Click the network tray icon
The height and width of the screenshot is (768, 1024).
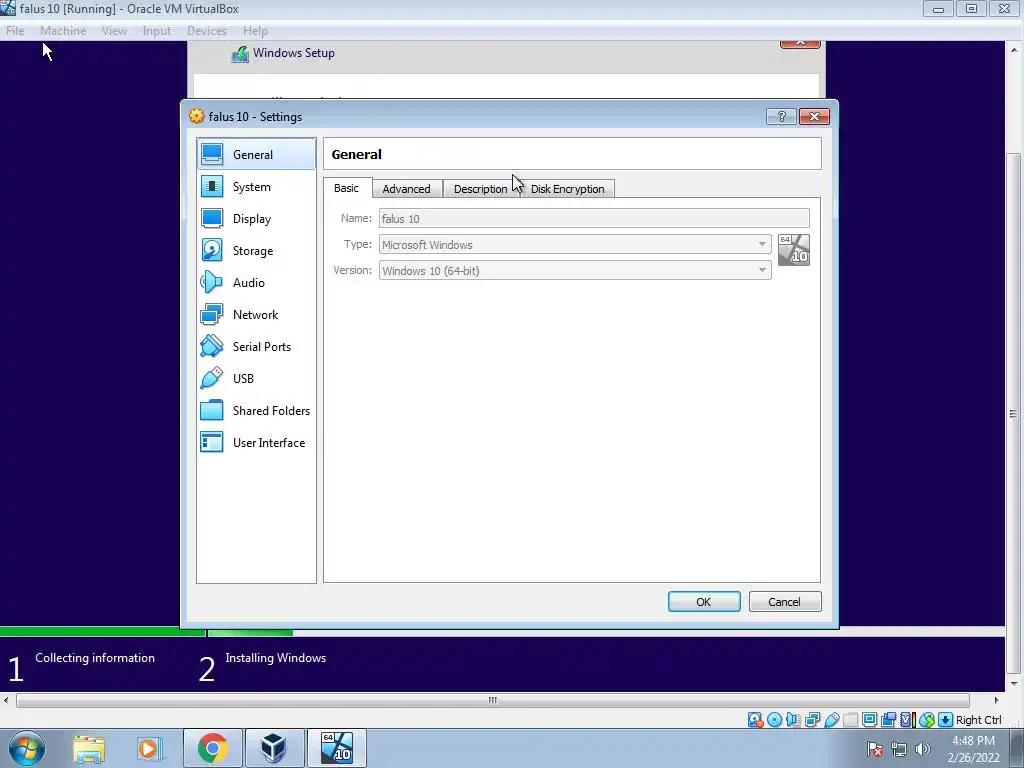point(899,749)
